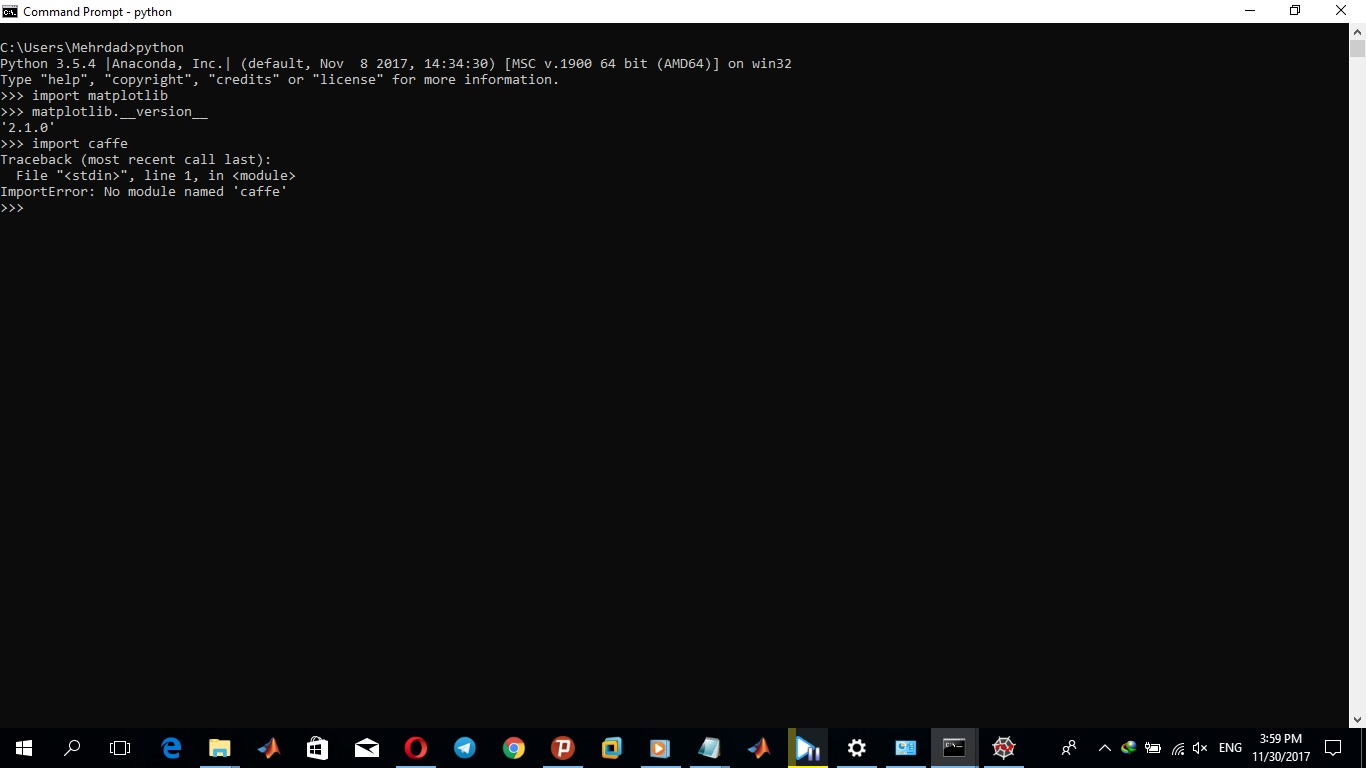1366x768 pixels.
Task: Click the last empty '>>>' prompt
Action: (x=12, y=208)
